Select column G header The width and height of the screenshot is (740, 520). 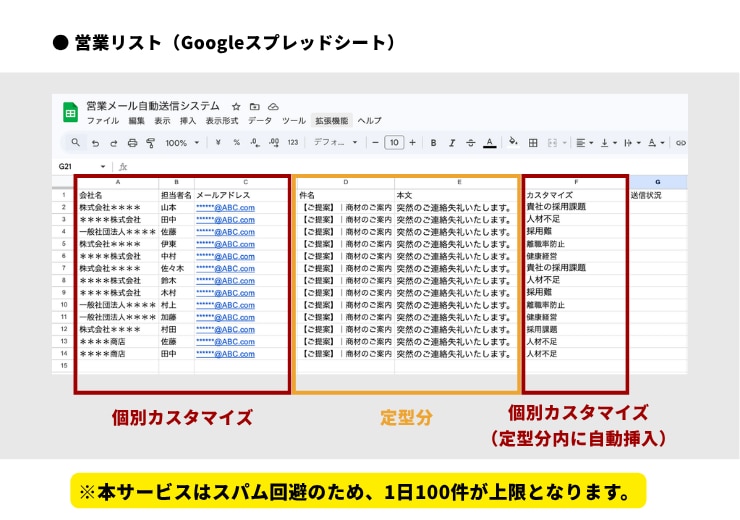(x=657, y=182)
